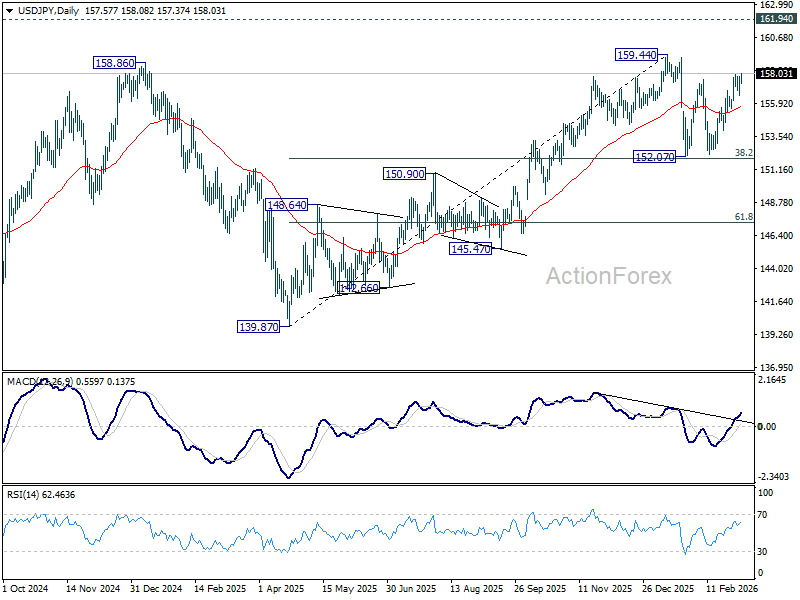Click the 148.780 price axis value

pos(777,203)
